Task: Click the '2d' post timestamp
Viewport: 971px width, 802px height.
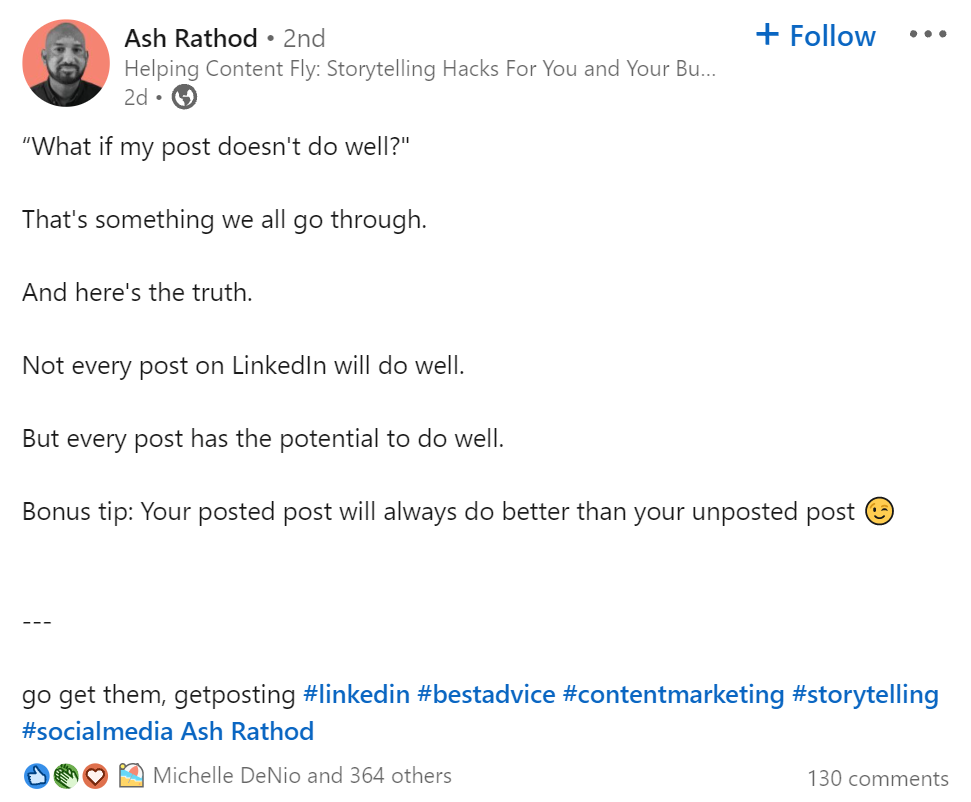Action: [x=135, y=97]
